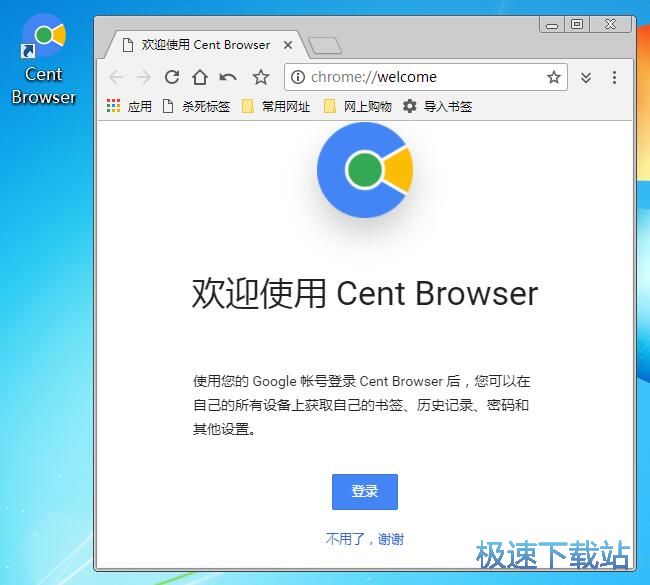Maximize the Cent Browser window
The height and width of the screenshot is (585, 650).
click(x=577, y=24)
